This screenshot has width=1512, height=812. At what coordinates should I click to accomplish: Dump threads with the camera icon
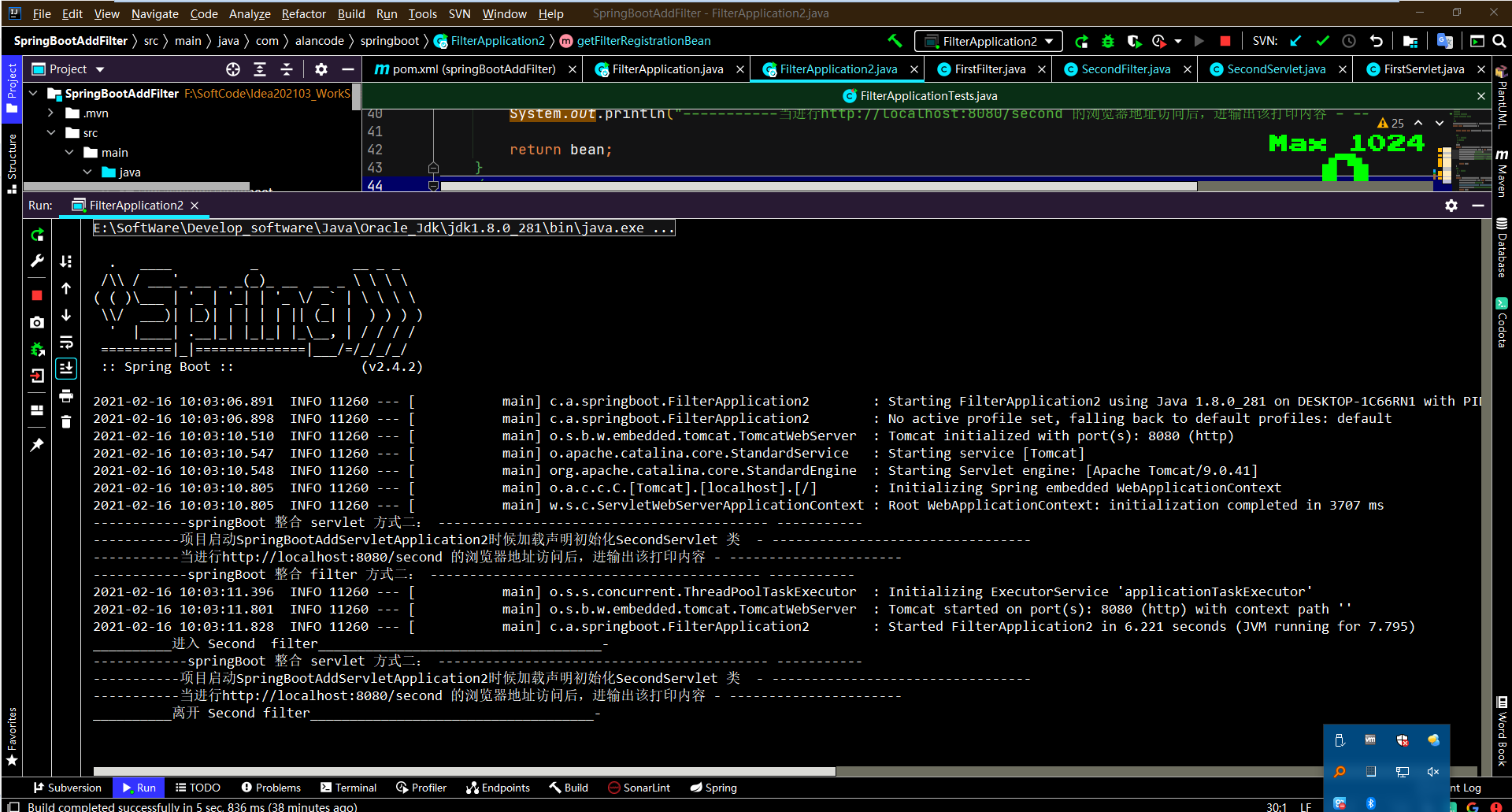[37, 322]
